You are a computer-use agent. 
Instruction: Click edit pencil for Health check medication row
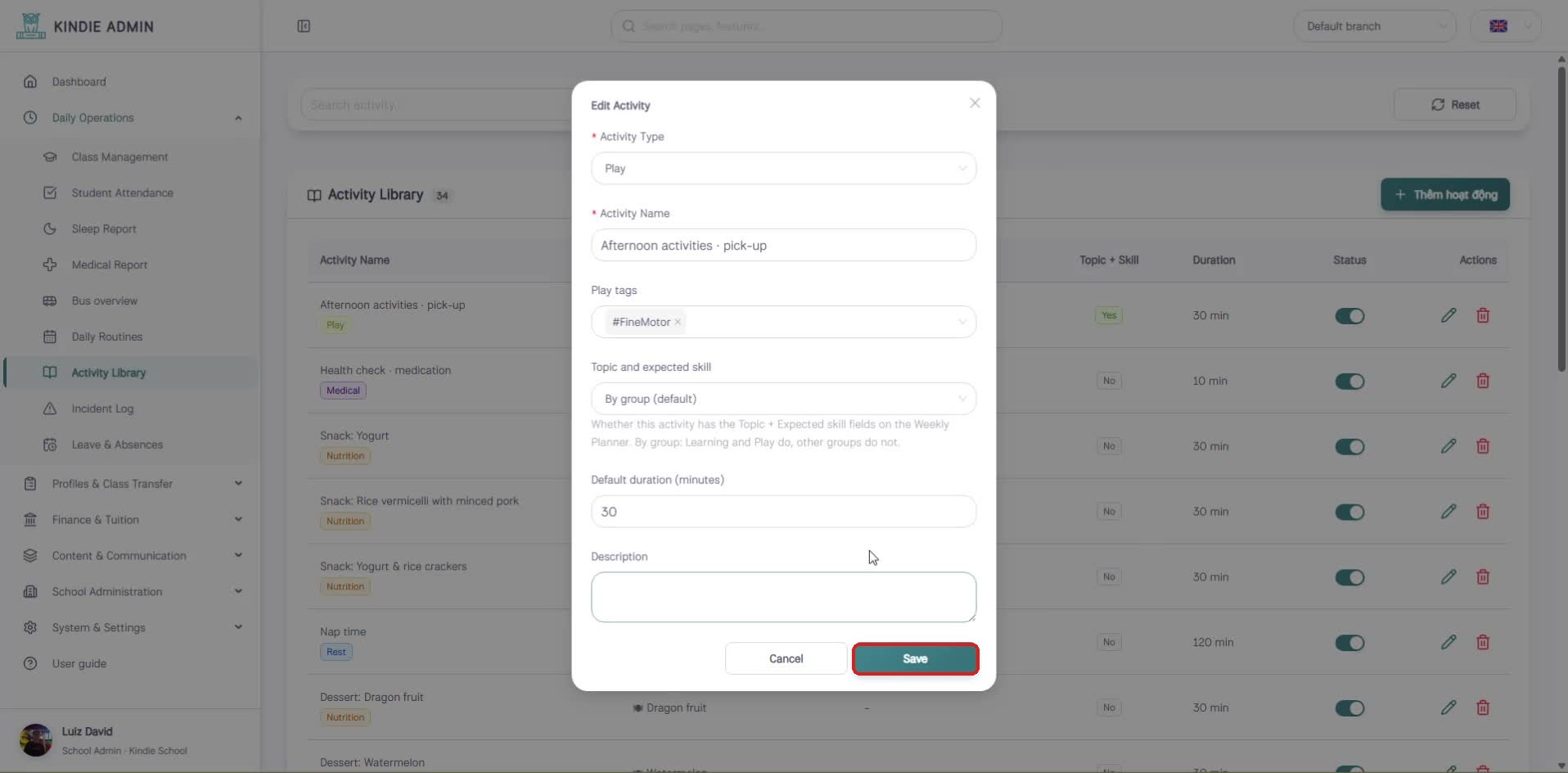point(1448,381)
